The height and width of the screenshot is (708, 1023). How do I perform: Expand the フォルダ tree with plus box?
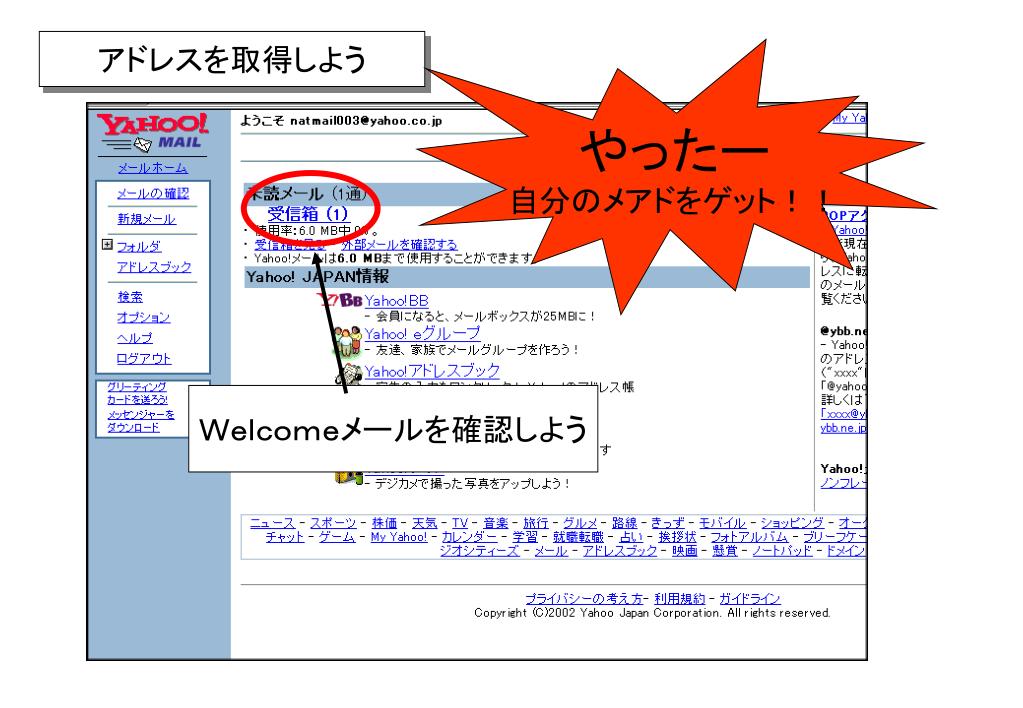107,245
